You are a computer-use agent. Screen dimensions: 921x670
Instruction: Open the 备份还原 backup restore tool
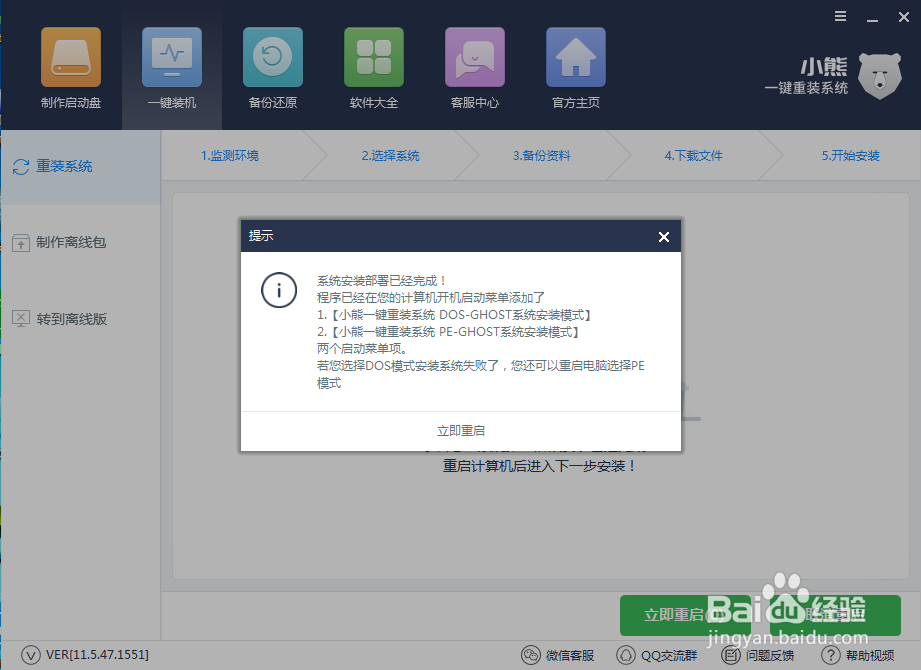(272, 68)
